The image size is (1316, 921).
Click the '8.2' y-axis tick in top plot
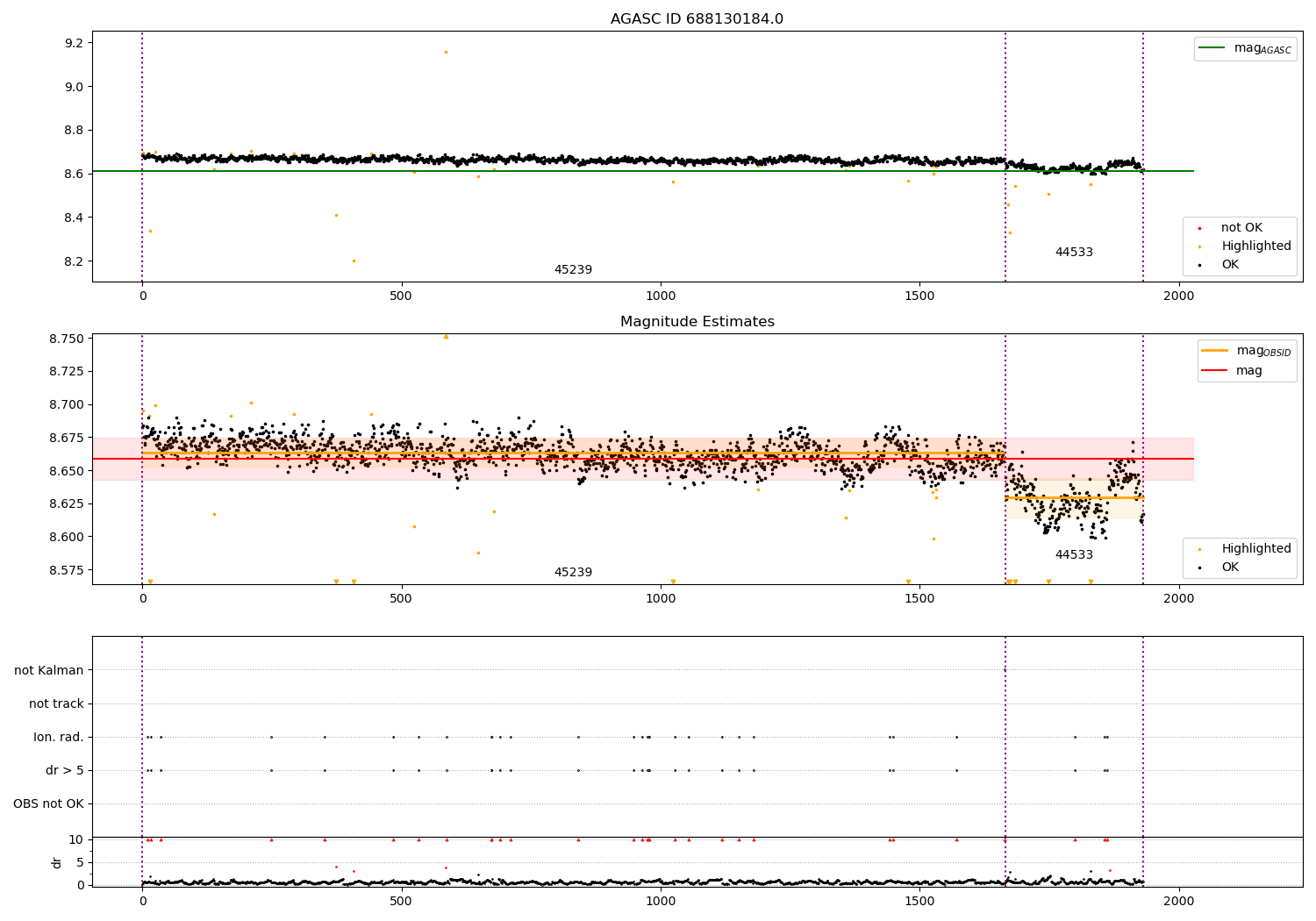(x=75, y=261)
